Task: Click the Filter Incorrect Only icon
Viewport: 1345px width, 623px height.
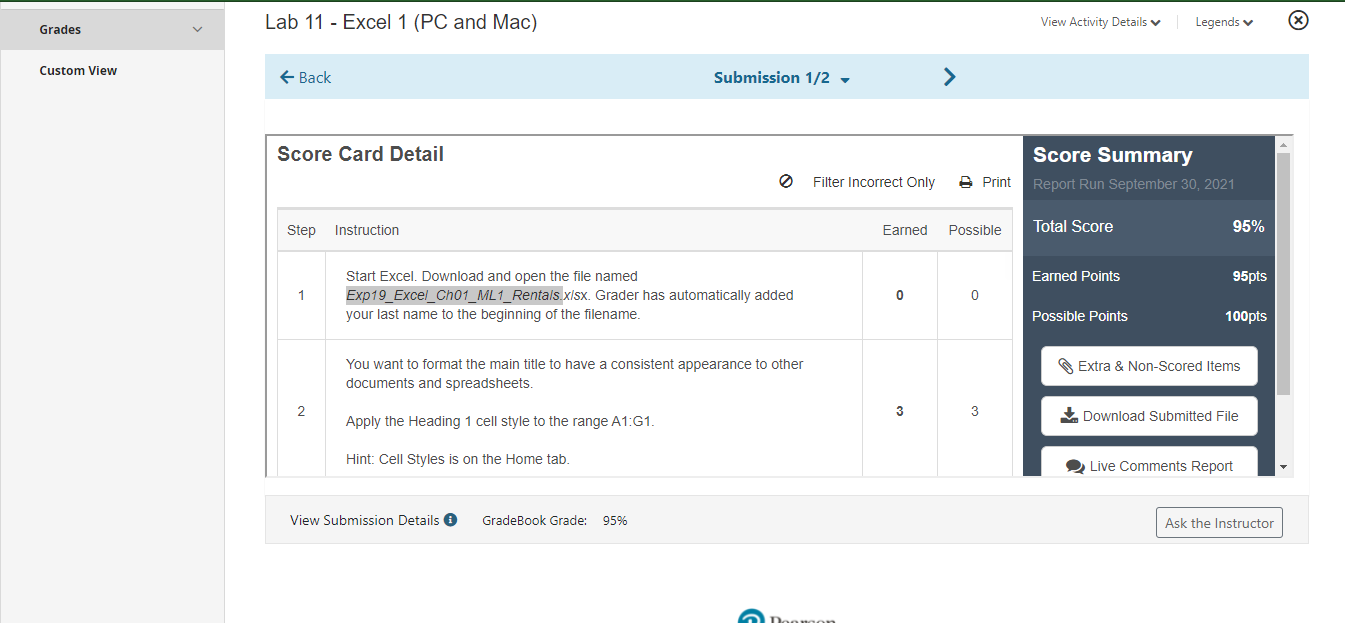Action: [x=786, y=182]
